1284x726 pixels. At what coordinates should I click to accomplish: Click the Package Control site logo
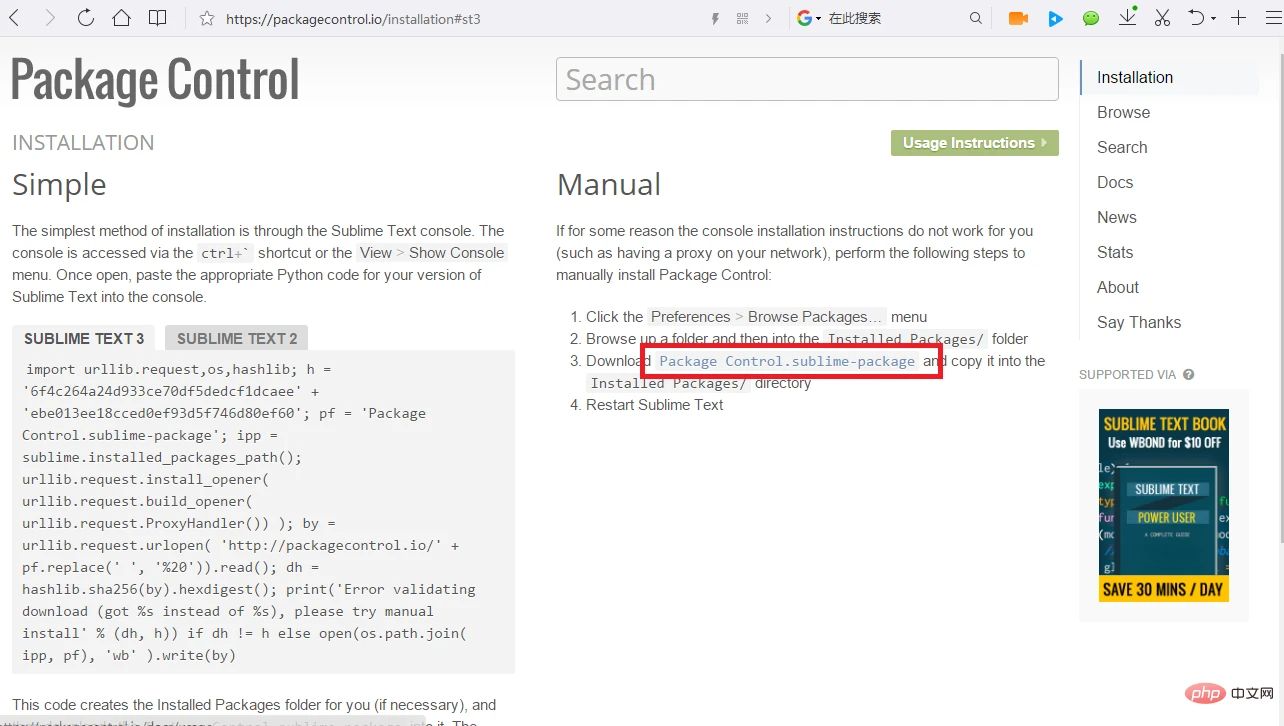pos(155,80)
